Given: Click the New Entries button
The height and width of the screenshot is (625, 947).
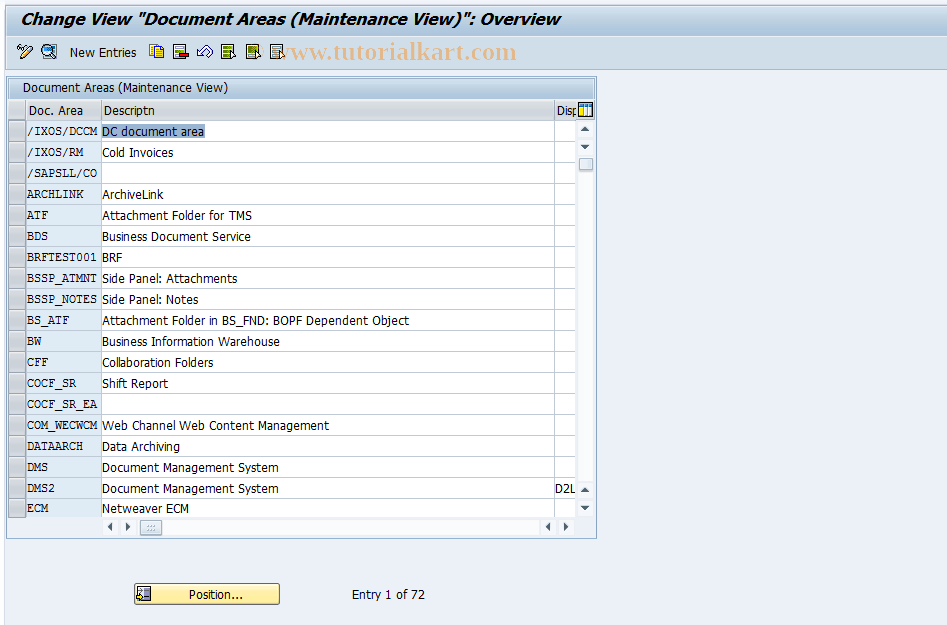Looking at the screenshot, I should (103, 52).
